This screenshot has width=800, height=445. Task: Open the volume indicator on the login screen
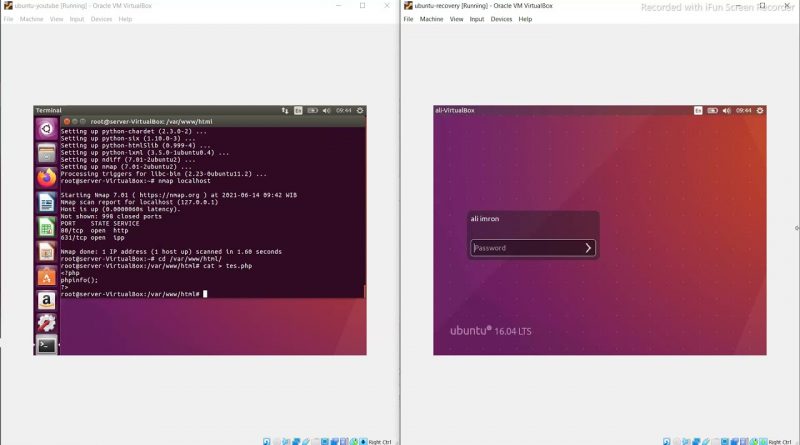(727, 110)
